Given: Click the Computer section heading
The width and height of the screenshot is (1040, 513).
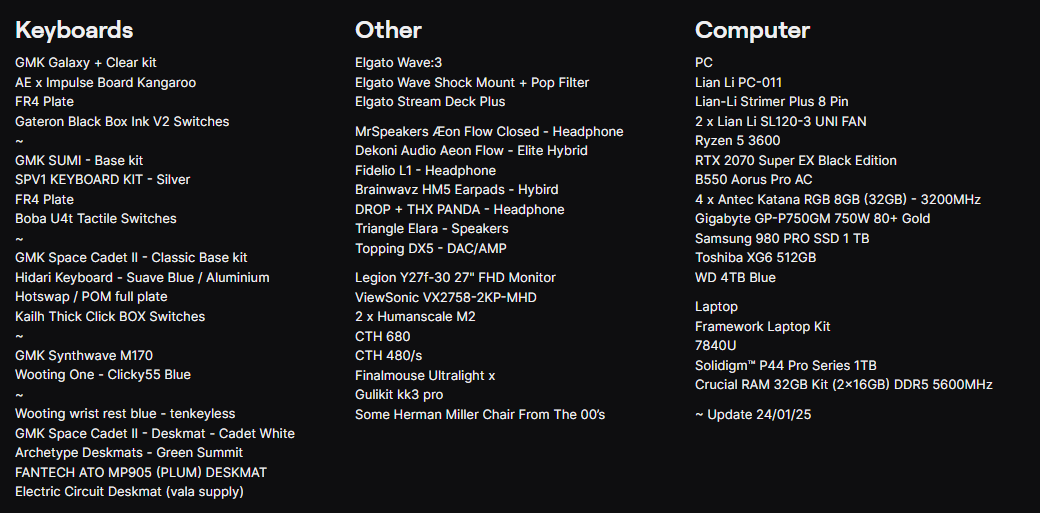Looking at the screenshot, I should click(752, 30).
